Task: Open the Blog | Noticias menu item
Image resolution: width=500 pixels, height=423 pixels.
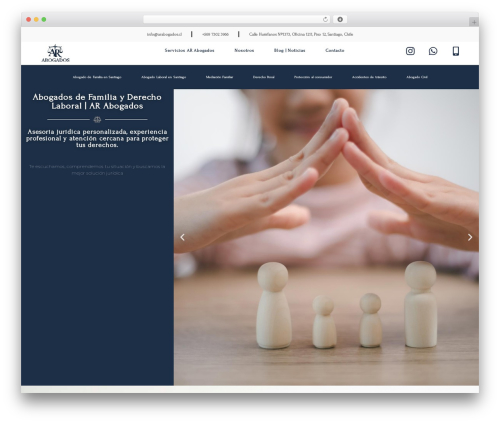Action: 289,50
